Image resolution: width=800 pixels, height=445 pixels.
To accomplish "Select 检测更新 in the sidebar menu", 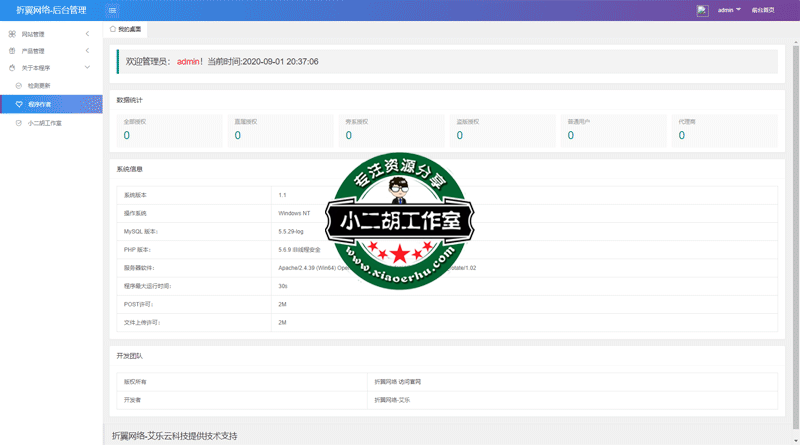I will 40,86.
